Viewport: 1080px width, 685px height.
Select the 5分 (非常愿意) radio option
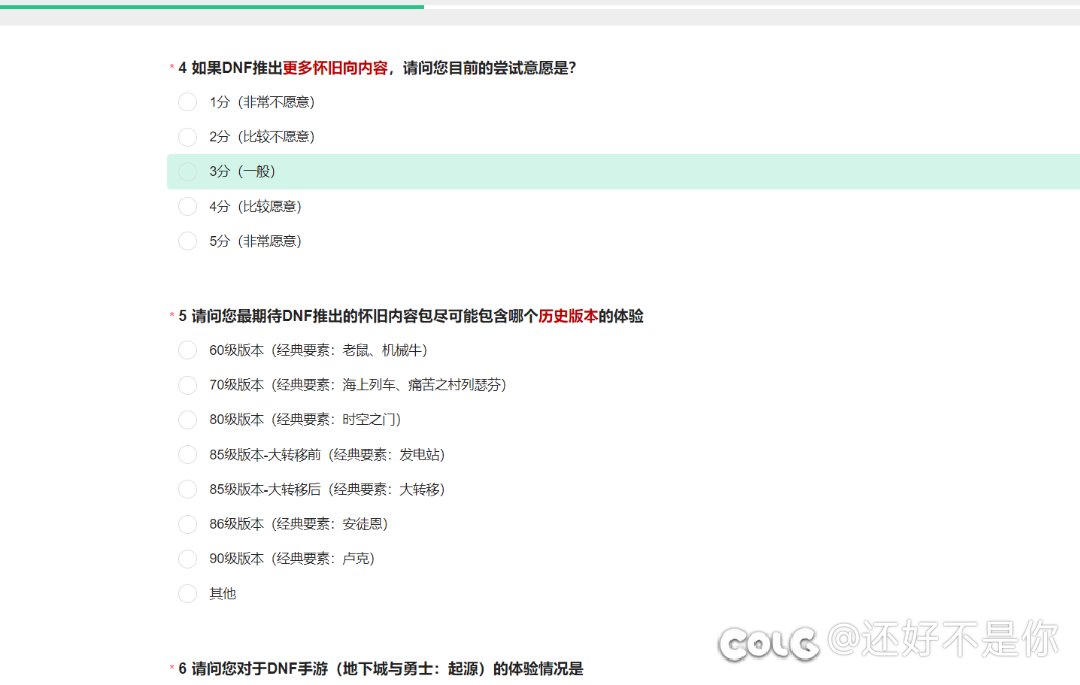[x=187, y=241]
